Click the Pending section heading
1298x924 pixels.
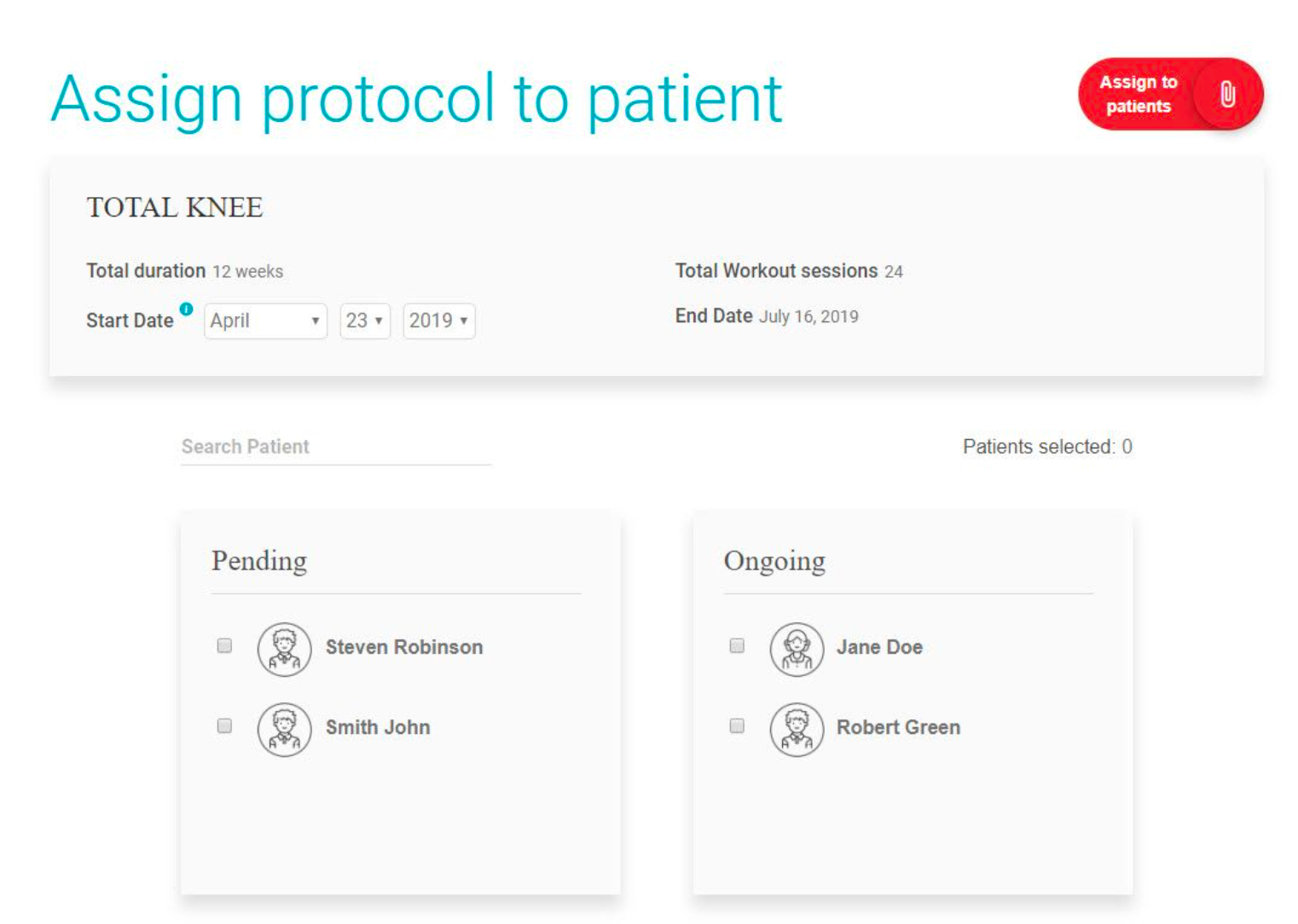pyautogui.click(x=259, y=561)
